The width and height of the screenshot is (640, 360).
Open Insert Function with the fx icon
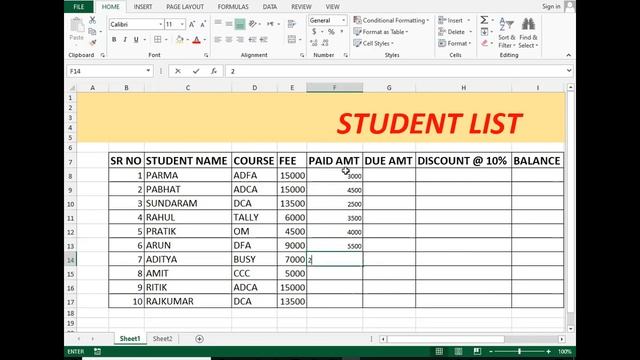tap(213, 71)
